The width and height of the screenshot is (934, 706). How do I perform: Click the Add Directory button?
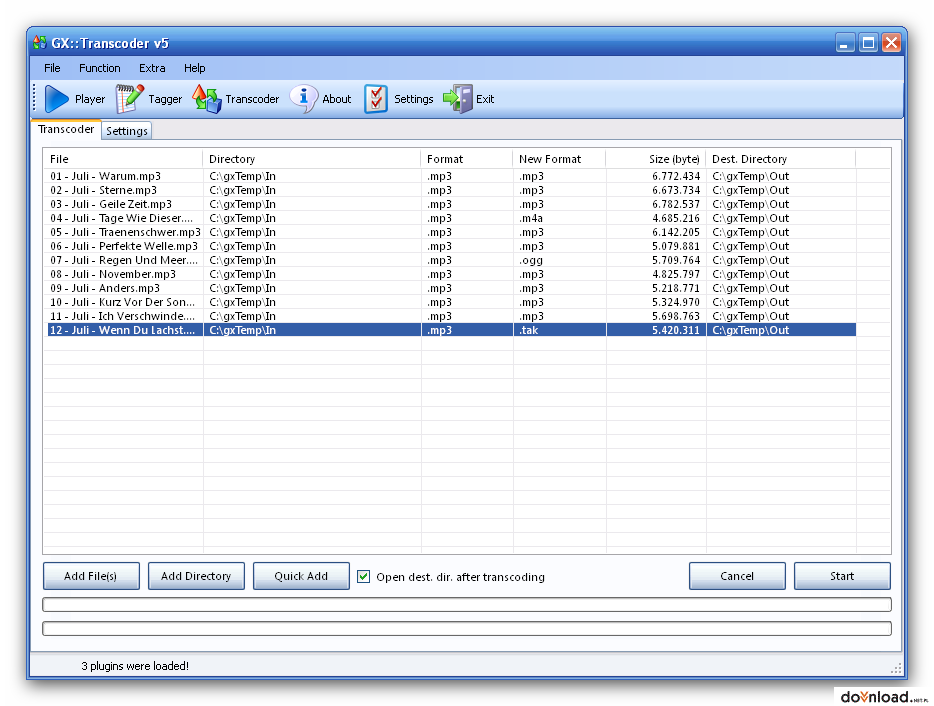(x=196, y=576)
